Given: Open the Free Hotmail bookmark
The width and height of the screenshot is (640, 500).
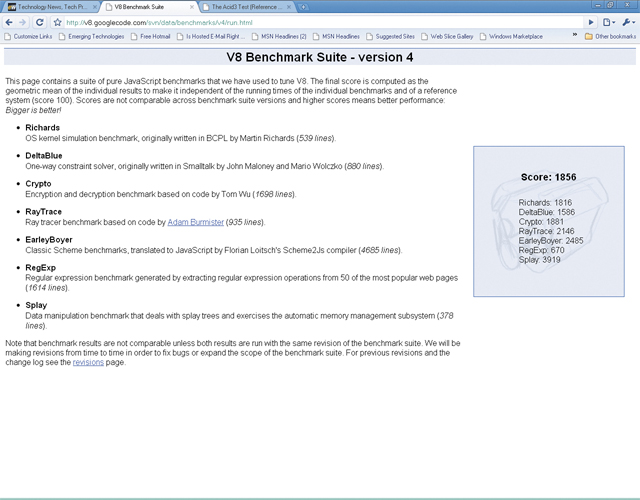Looking at the screenshot, I should click(x=151, y=36).
